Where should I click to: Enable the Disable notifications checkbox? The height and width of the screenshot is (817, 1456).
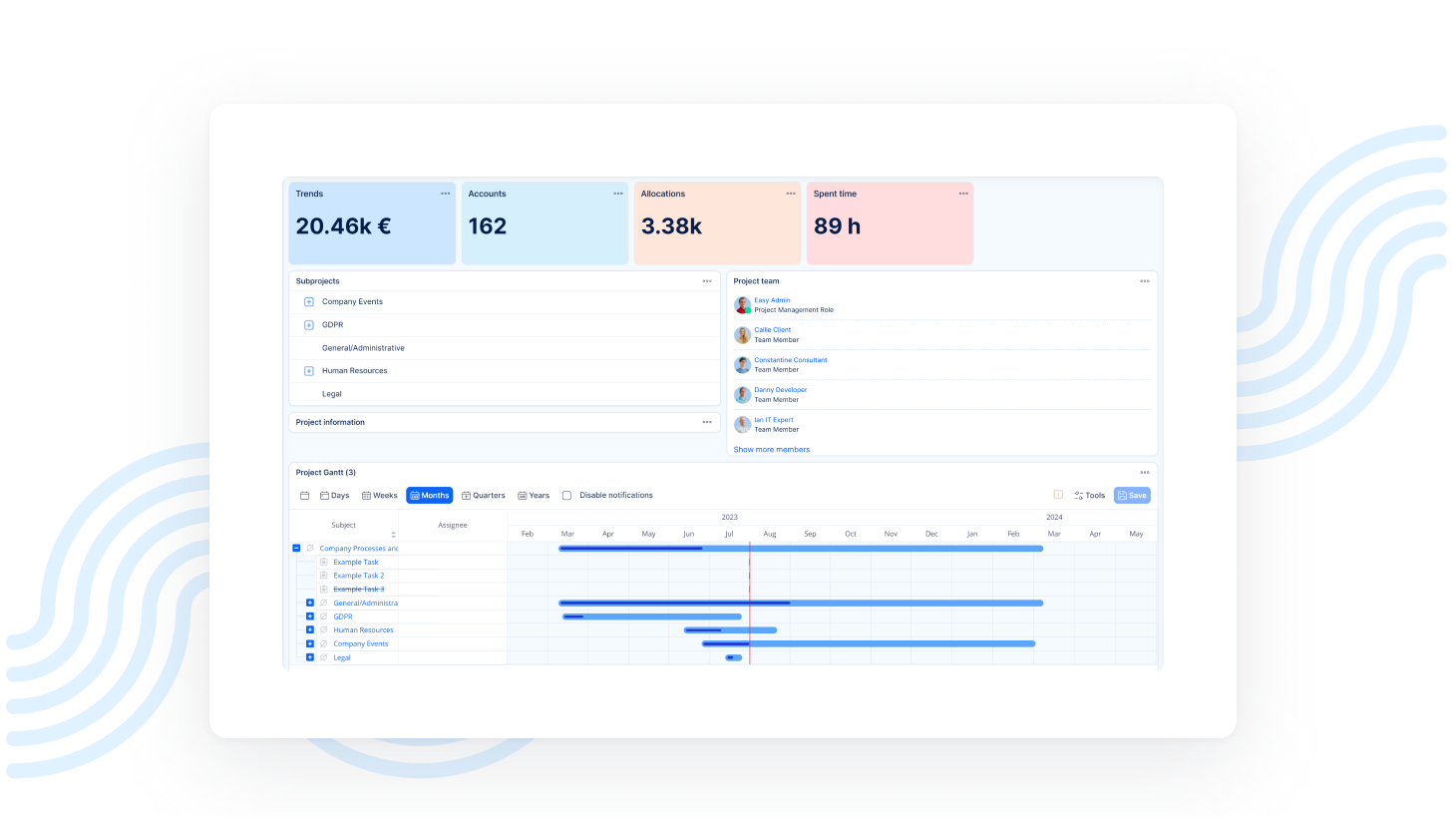pos(566,495)
